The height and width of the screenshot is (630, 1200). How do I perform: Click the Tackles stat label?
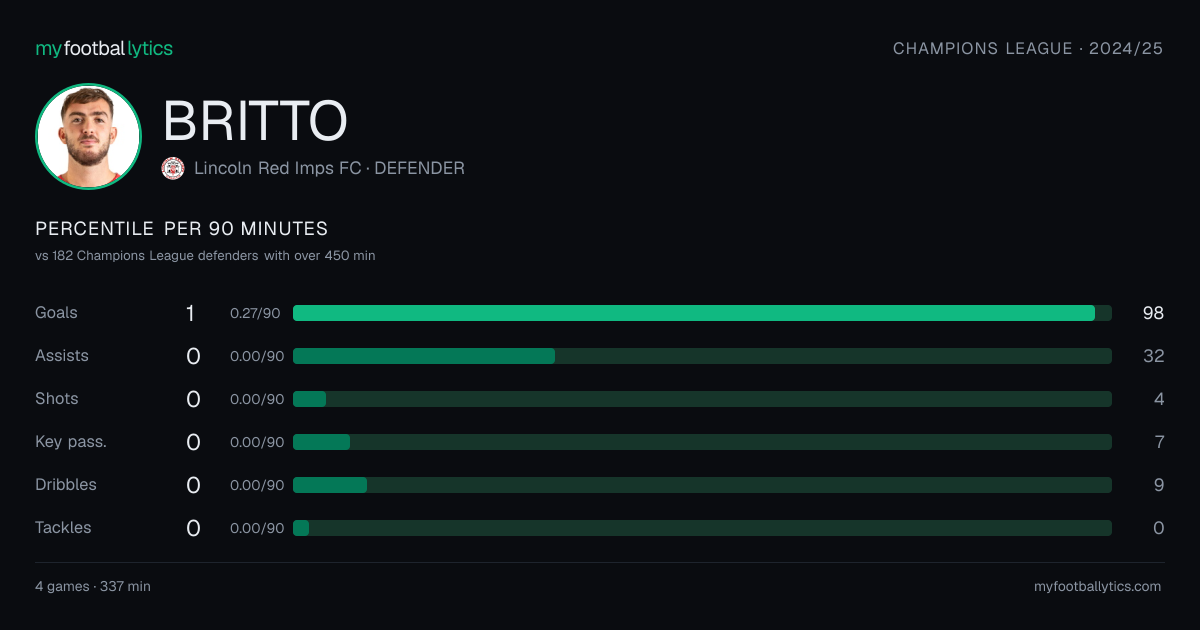pyautogui.click(x=63, y=528)
